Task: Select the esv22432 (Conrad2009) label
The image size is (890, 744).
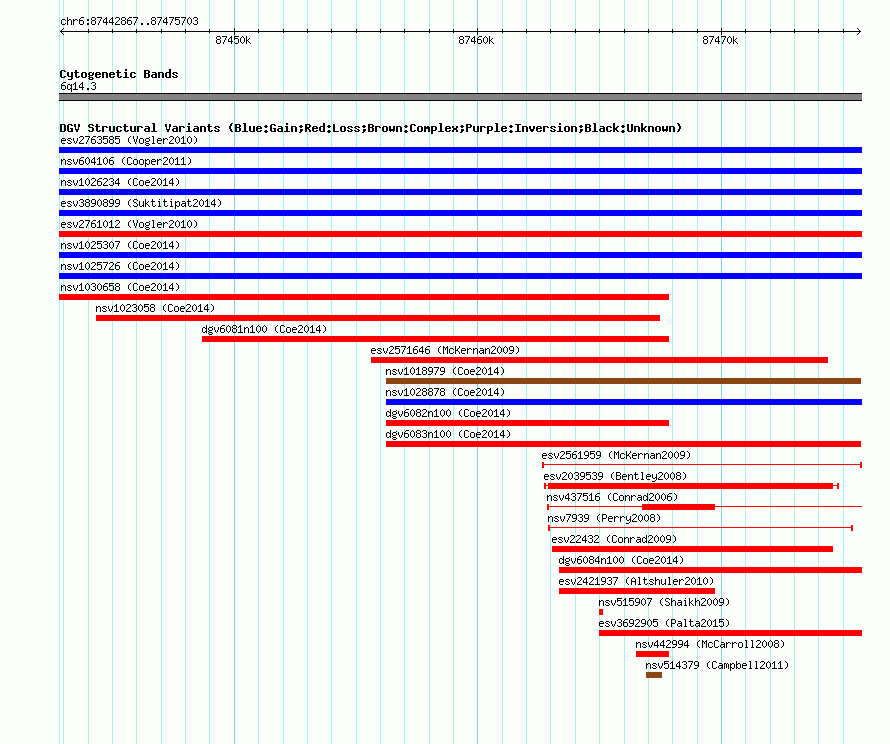Action: point(614,539)
